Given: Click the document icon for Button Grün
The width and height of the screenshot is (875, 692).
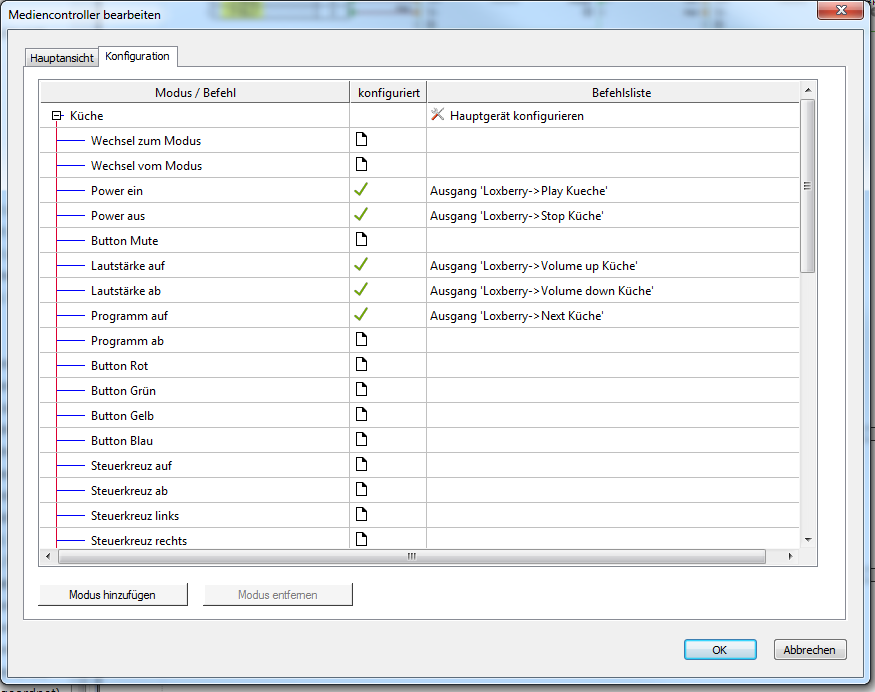Looking at the screenshot, I should click(362, 389).
